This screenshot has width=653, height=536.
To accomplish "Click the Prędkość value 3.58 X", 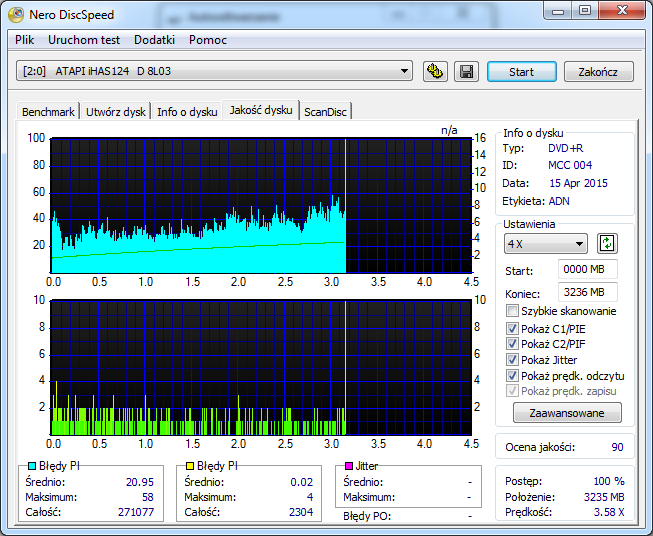I will point(609,512).
